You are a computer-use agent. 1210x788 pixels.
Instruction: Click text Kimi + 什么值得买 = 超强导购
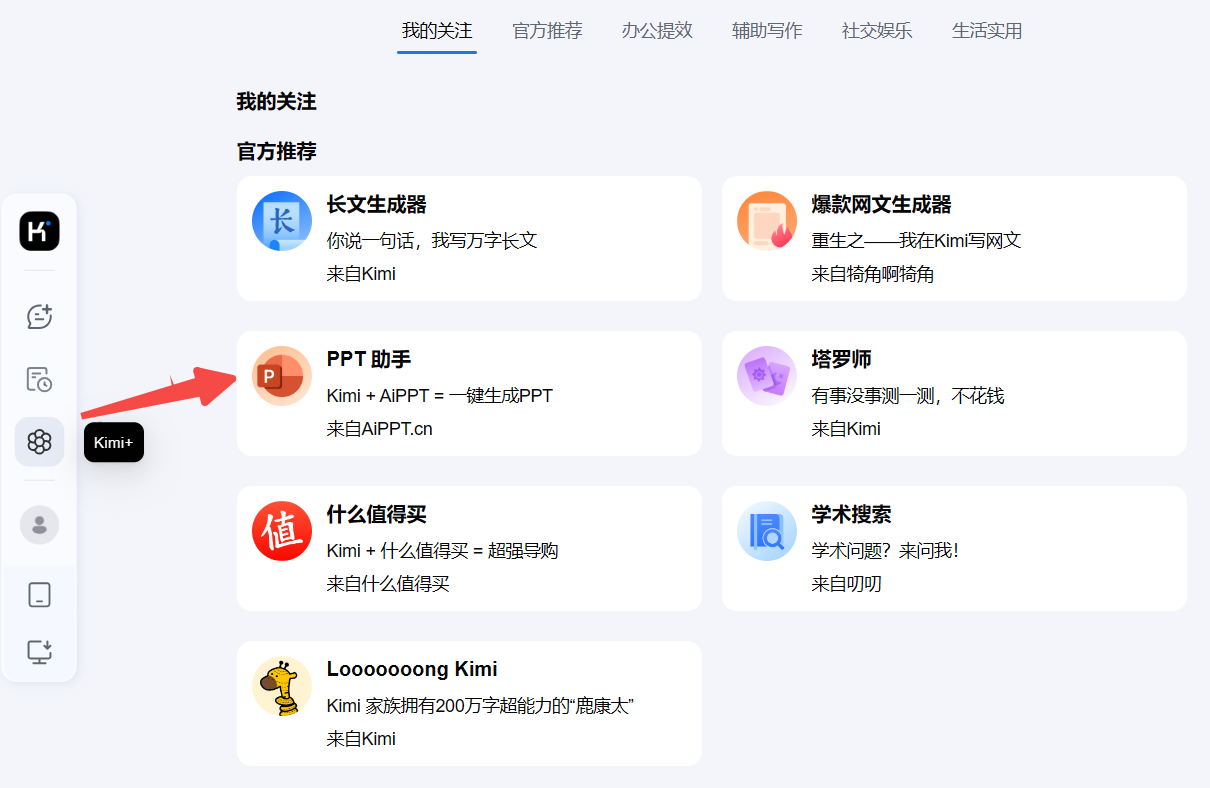pos(443,551)
